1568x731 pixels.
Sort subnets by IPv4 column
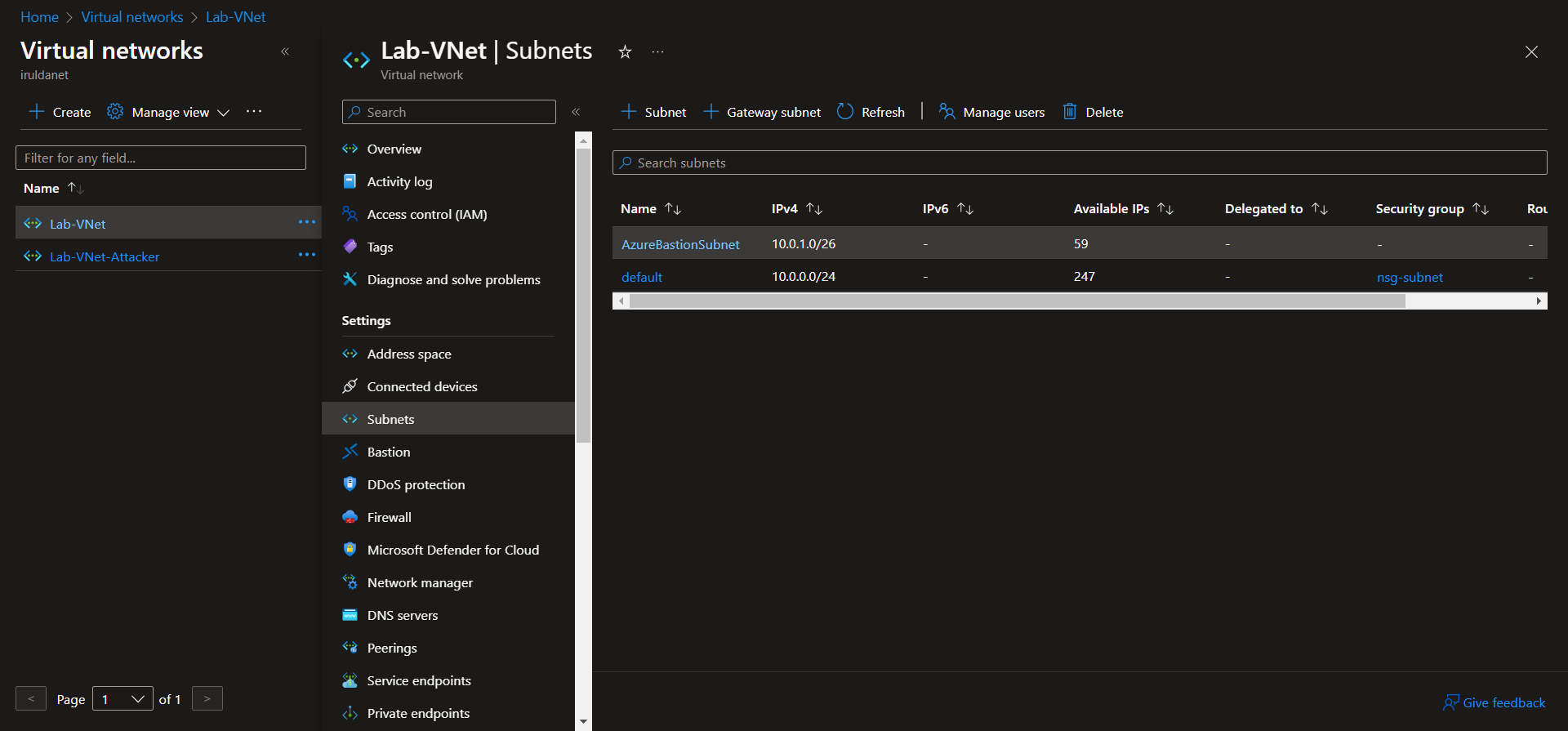(797, 209)
